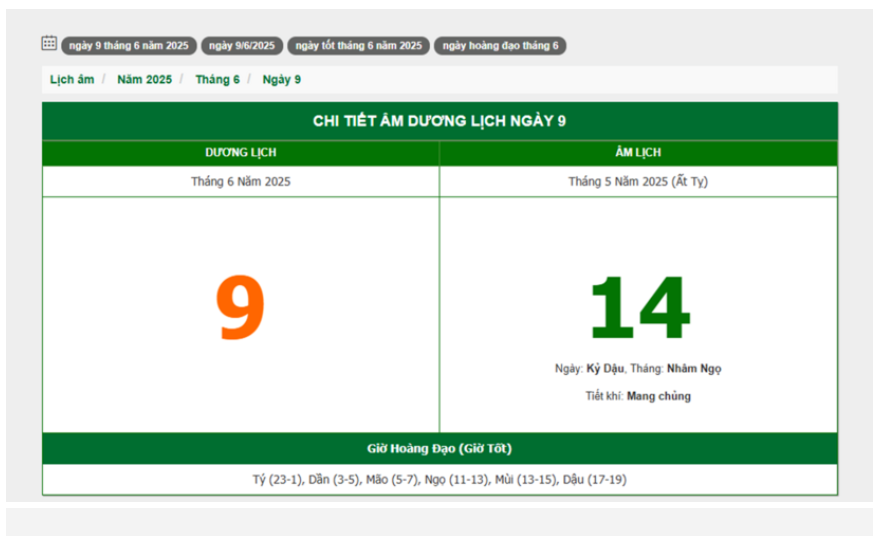Click 'Tháng 6 Năm 2025' solar month text
The image size is (889, 536).
(x=241, y=182)
